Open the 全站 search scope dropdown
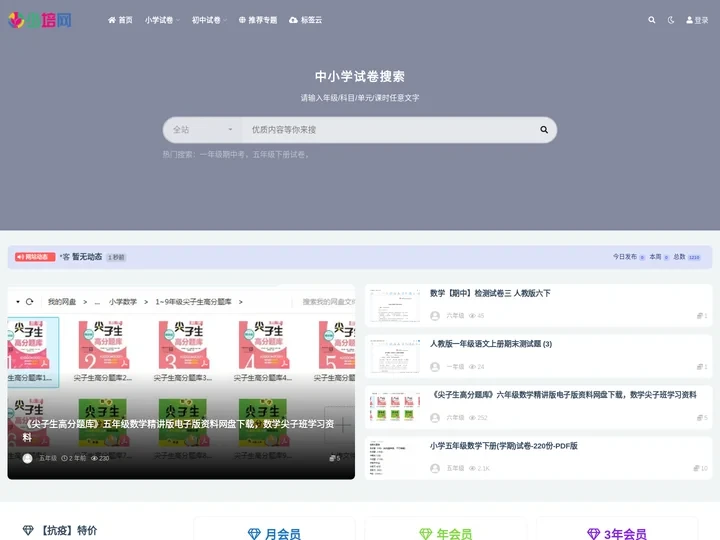Viewport: 720px width, 540px height. (202, 130)
